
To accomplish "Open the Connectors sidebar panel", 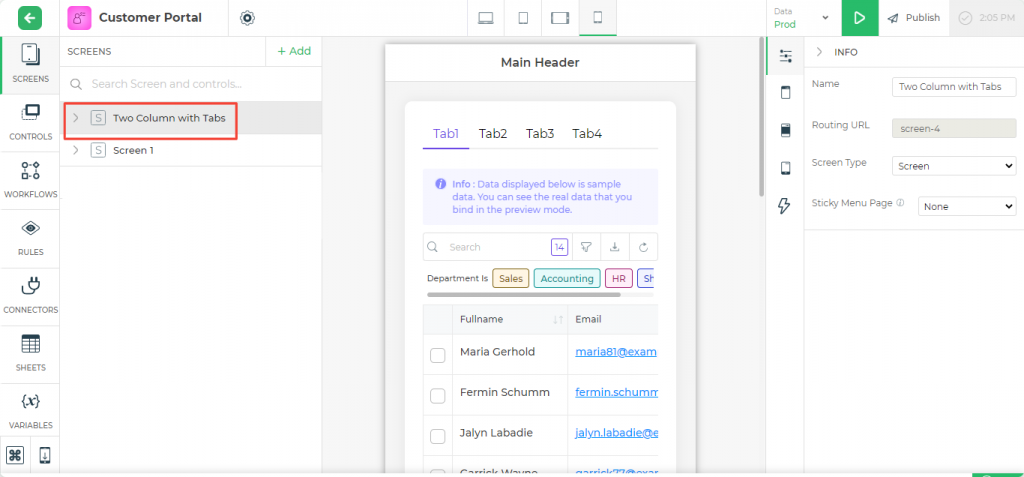I will coord(30,295).
